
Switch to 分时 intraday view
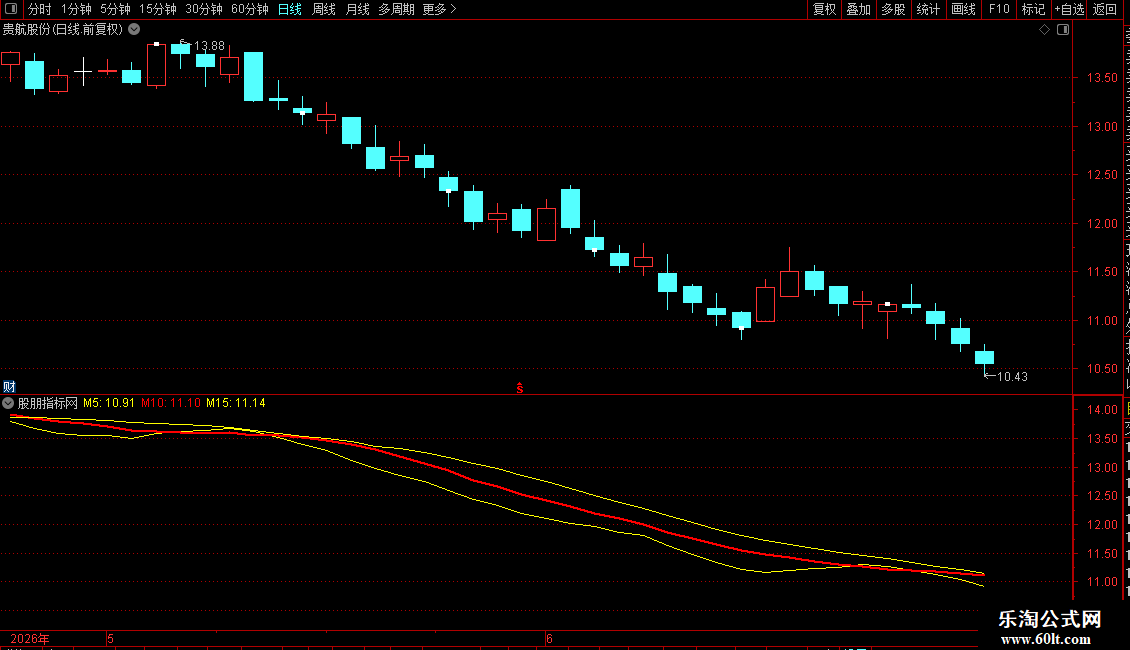(39, 9)
